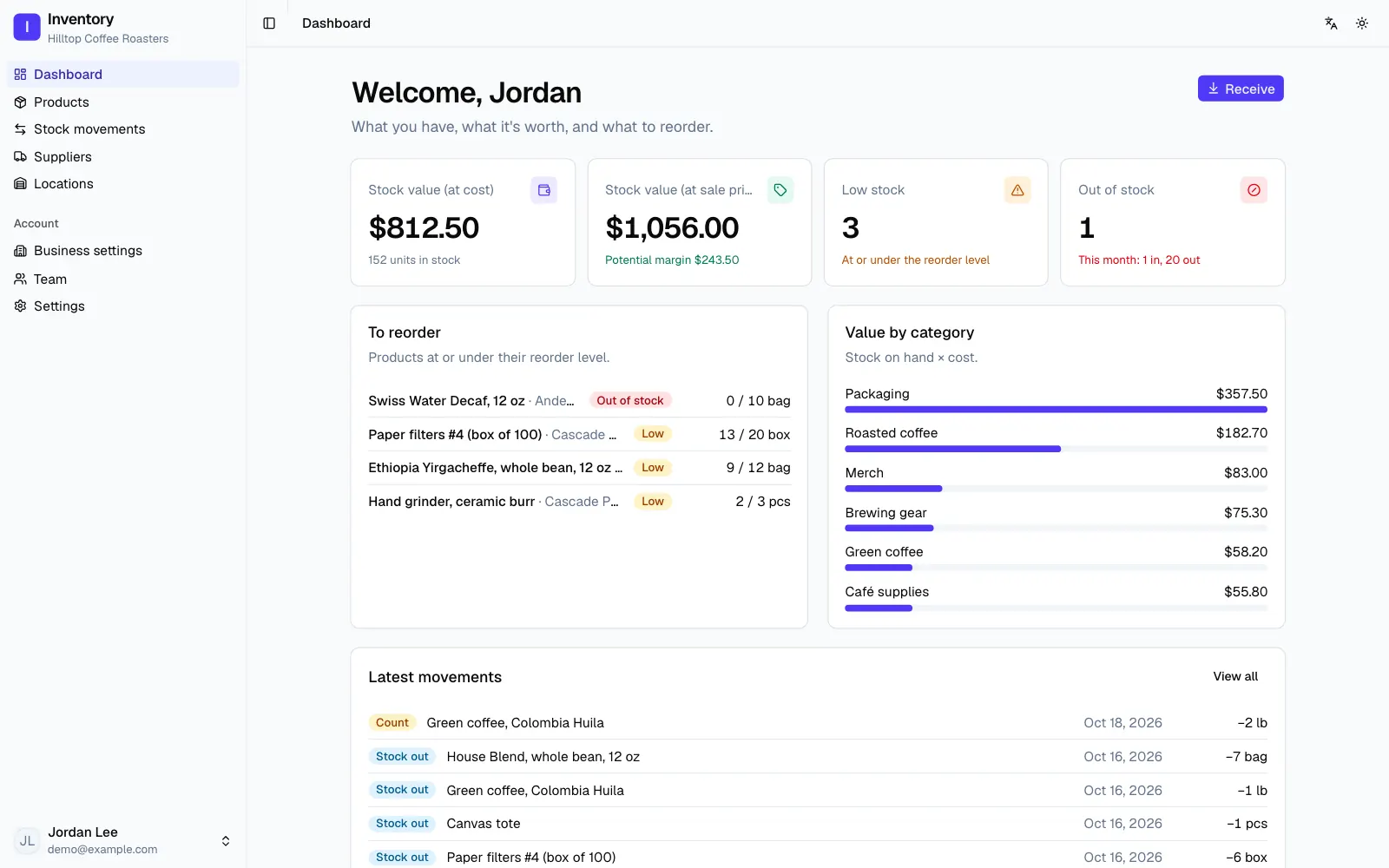Viewport: 1389px width, 868px height.
Task: Click the tag icon on sale price card
Action: coord(780,190)
